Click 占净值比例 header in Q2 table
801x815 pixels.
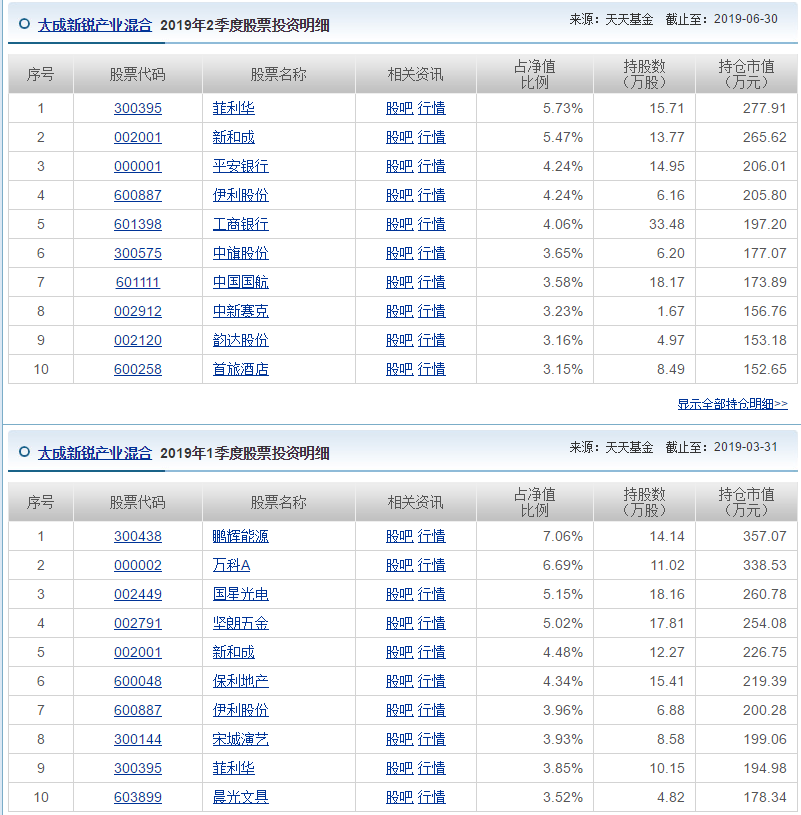534,74
